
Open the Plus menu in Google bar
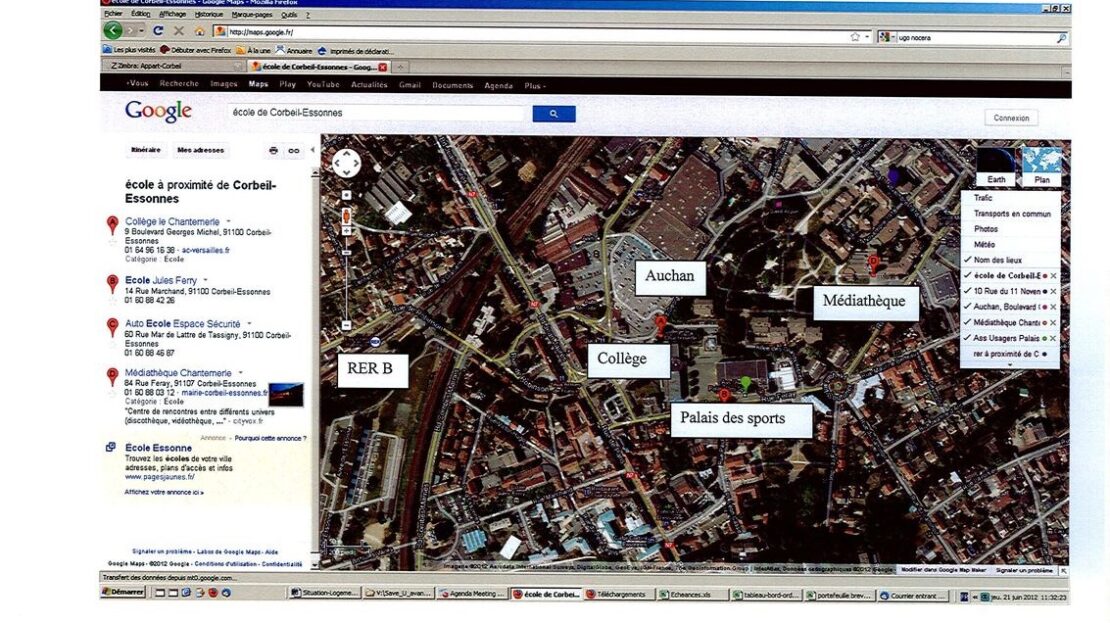point(535,86)
